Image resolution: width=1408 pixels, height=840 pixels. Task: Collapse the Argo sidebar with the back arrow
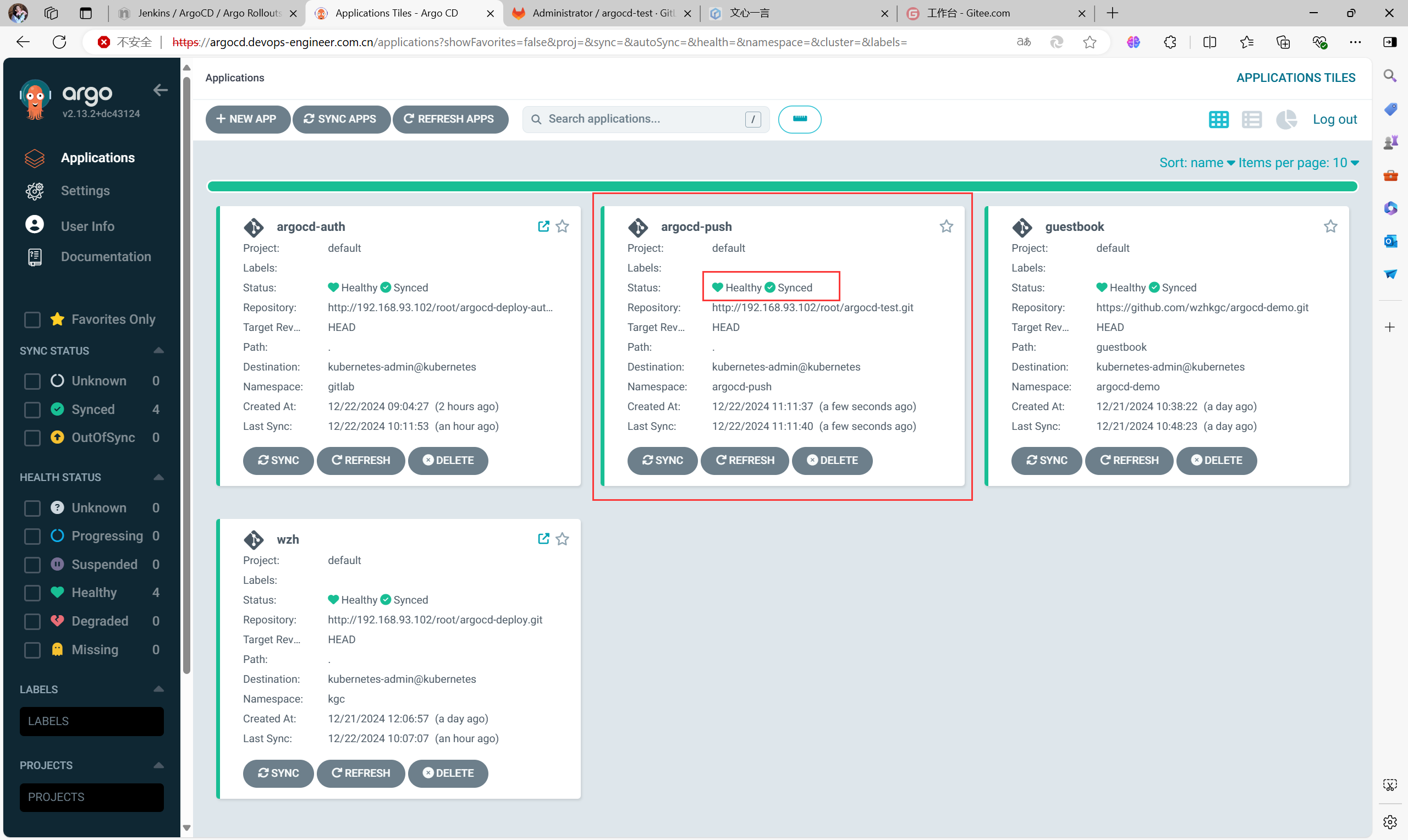click(x=160, y=90)
